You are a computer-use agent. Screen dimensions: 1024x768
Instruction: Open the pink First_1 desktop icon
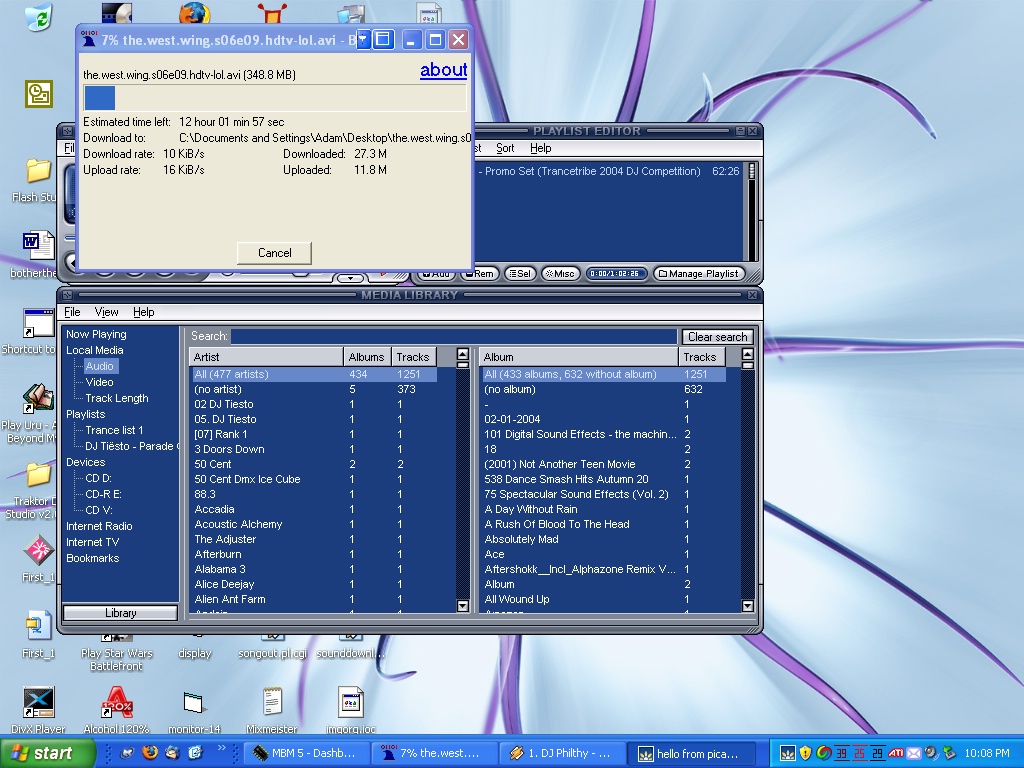point(39,550)
